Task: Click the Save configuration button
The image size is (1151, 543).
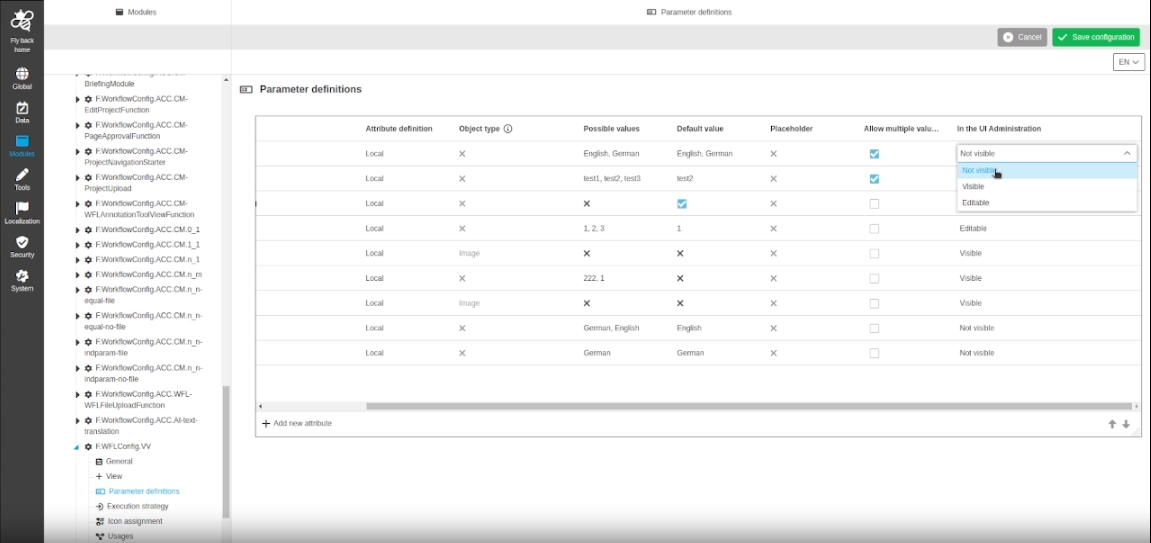Action: click(x=1095, y=37)
